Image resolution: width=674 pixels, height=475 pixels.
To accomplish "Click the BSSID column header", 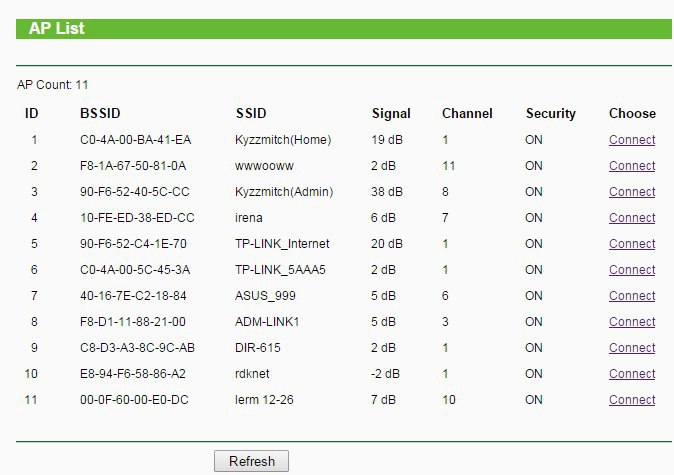I will 100,114.
